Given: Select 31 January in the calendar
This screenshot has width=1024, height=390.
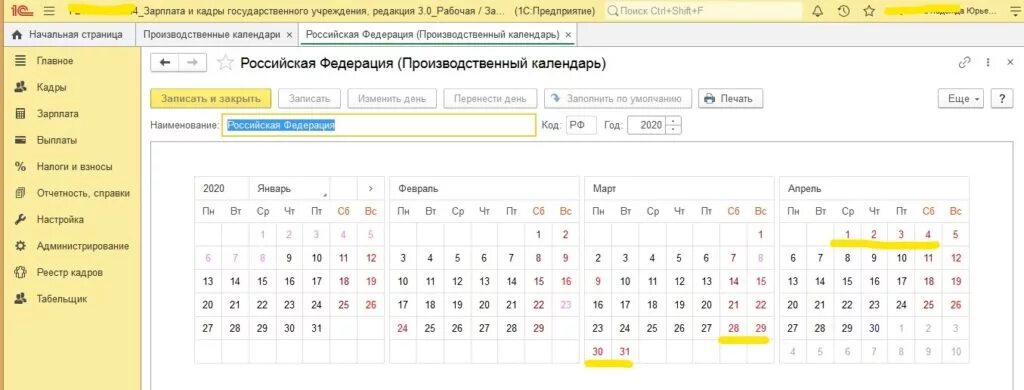Looking at the screenshot, I should click(316, 329).
